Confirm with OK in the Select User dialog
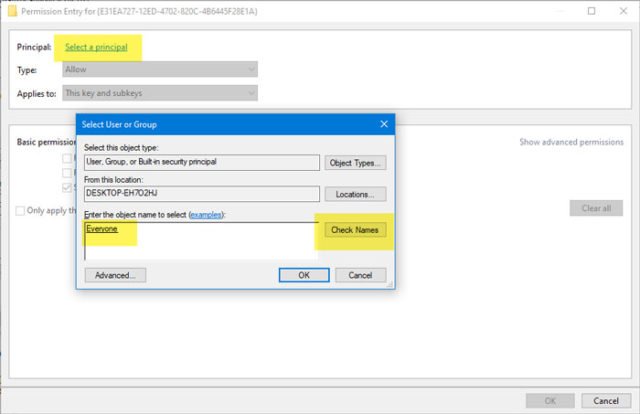The height and width of the screenshot is (414, 640). pos(304,275)
